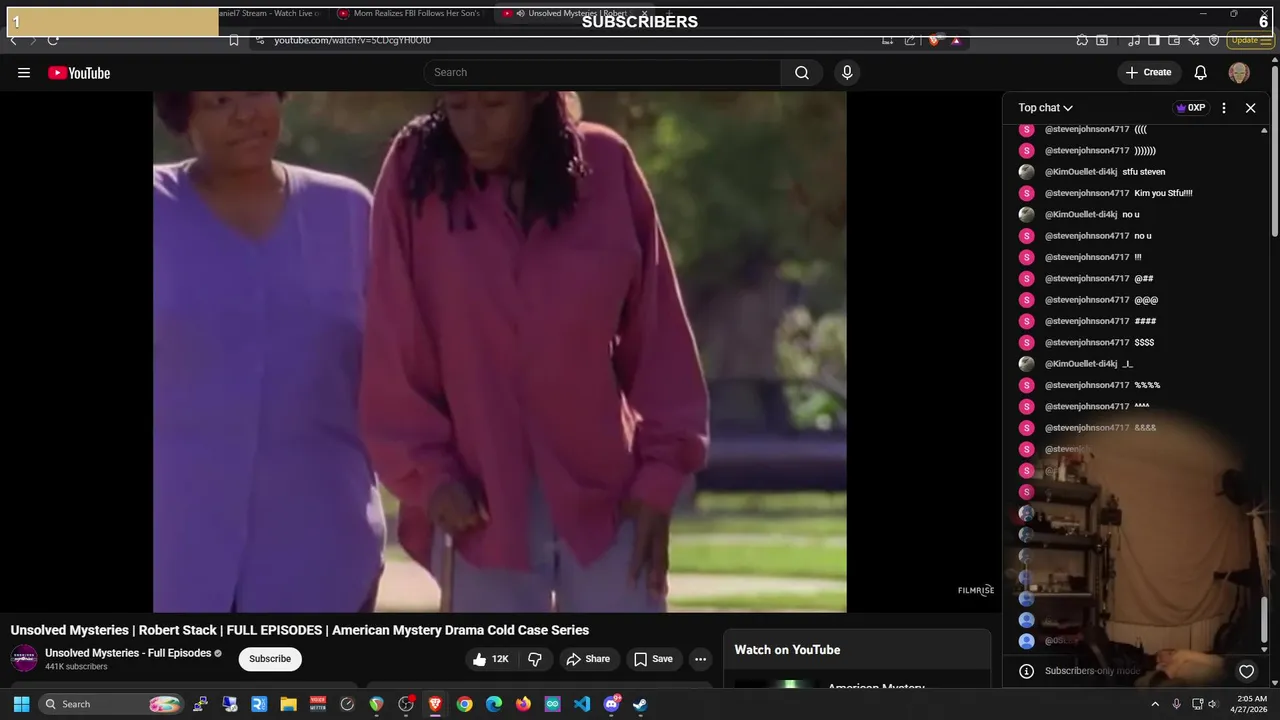Click the Subscribers-only mode info icon
The height and width of the screenshot is (720, 1280).
coord(1026,671)
